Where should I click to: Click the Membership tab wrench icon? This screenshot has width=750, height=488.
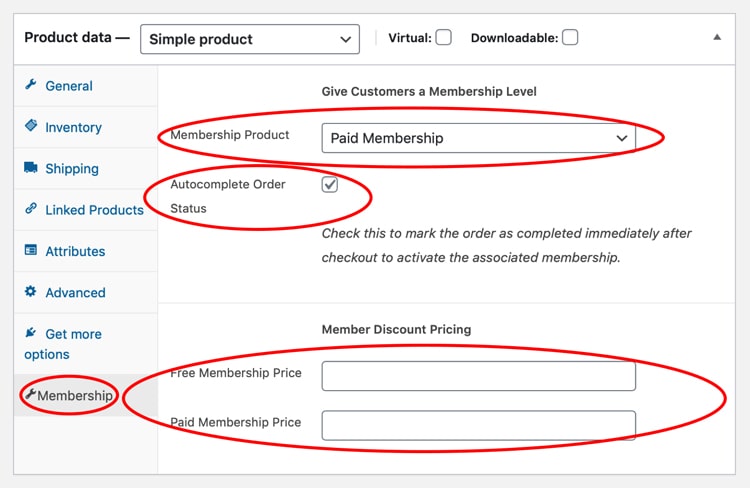coord(31,394)
